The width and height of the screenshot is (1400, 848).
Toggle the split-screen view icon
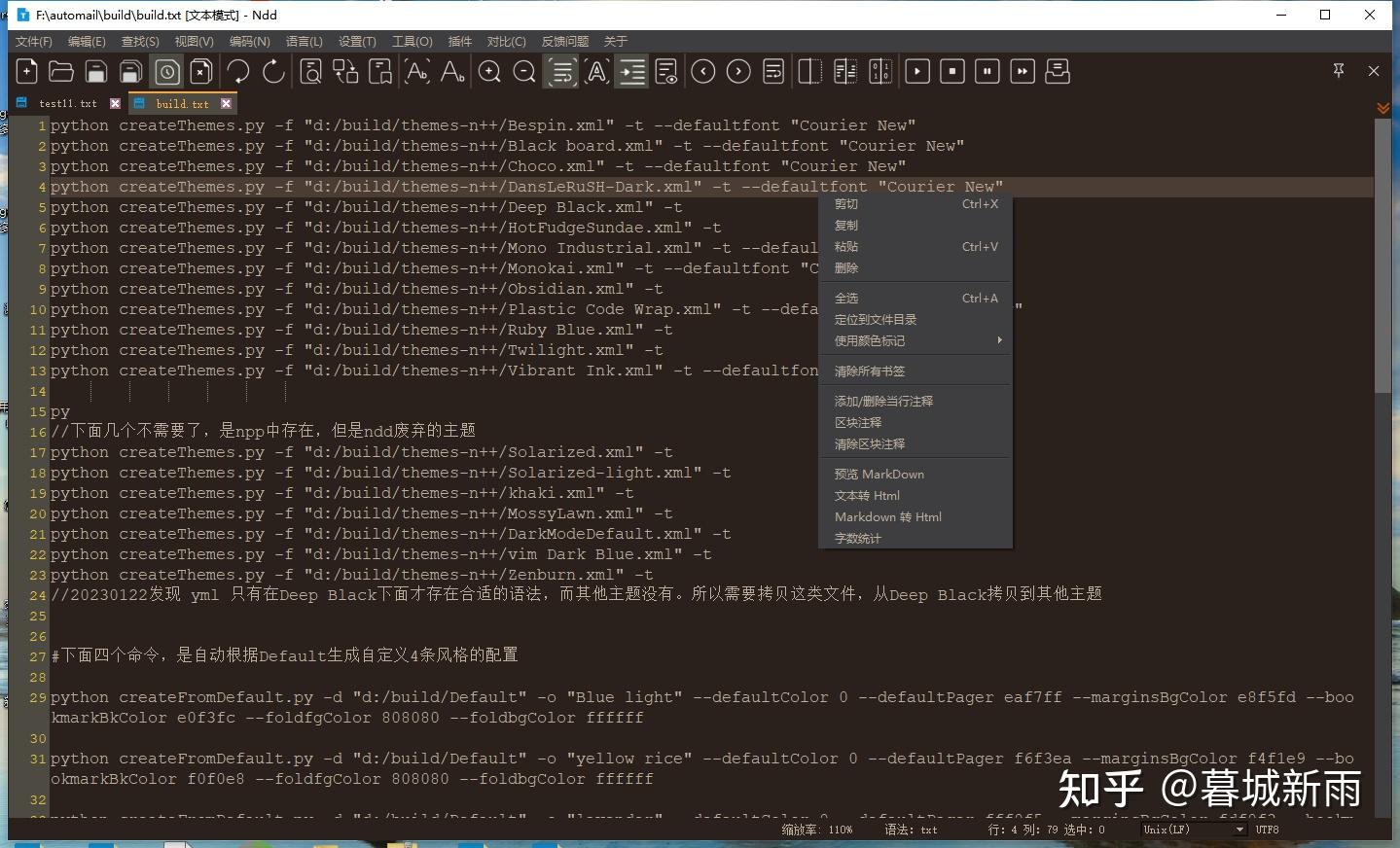point(808,71)
